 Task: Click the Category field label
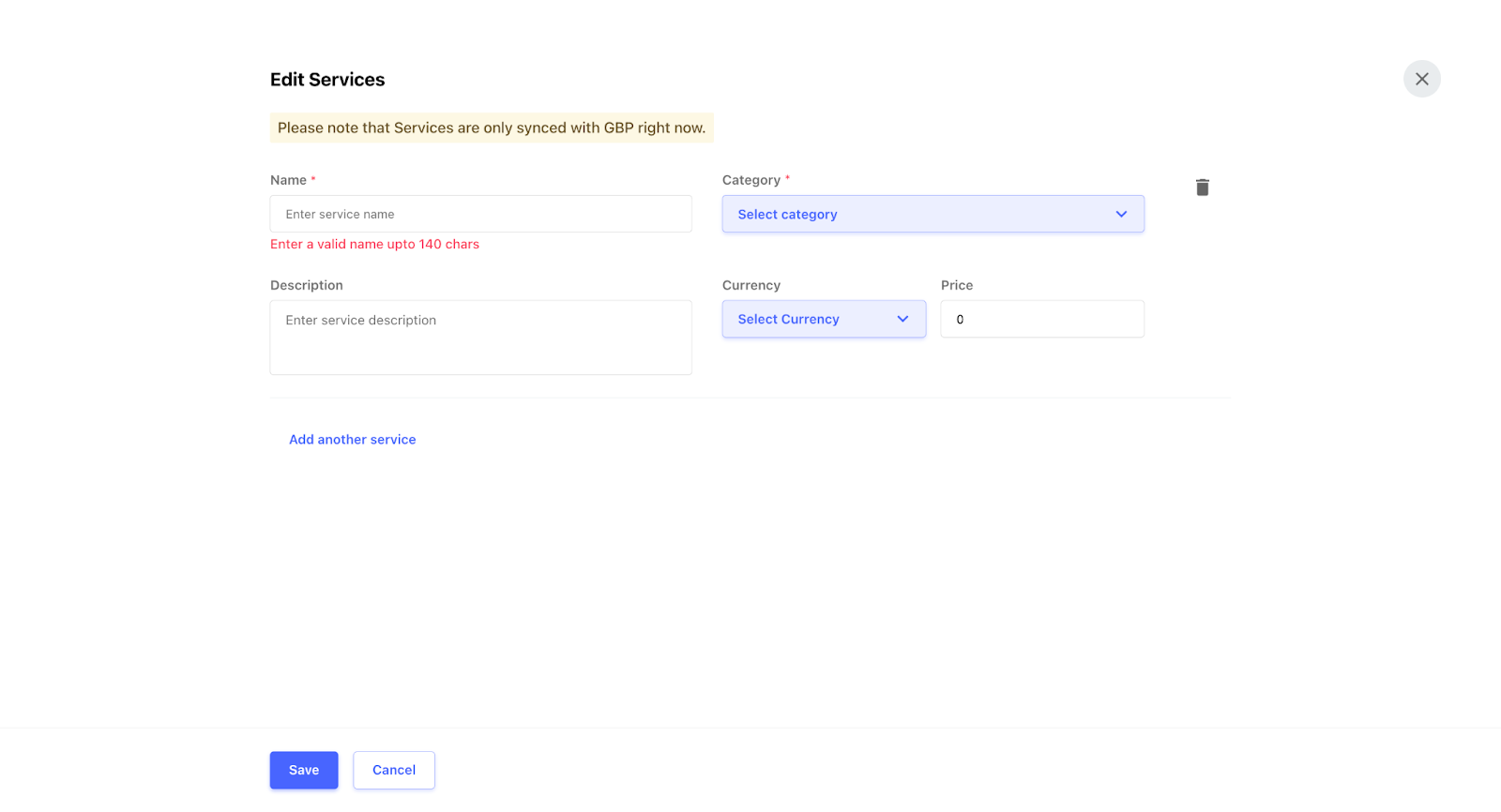pyautogui.click(x=751, y=180)
